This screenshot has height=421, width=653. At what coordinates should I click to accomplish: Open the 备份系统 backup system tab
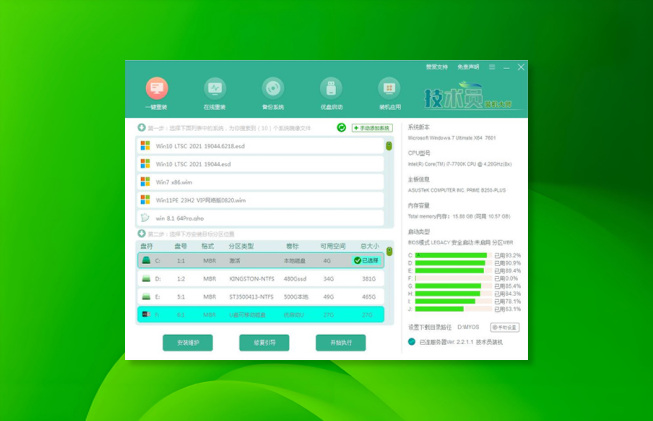tap(273, 94)
